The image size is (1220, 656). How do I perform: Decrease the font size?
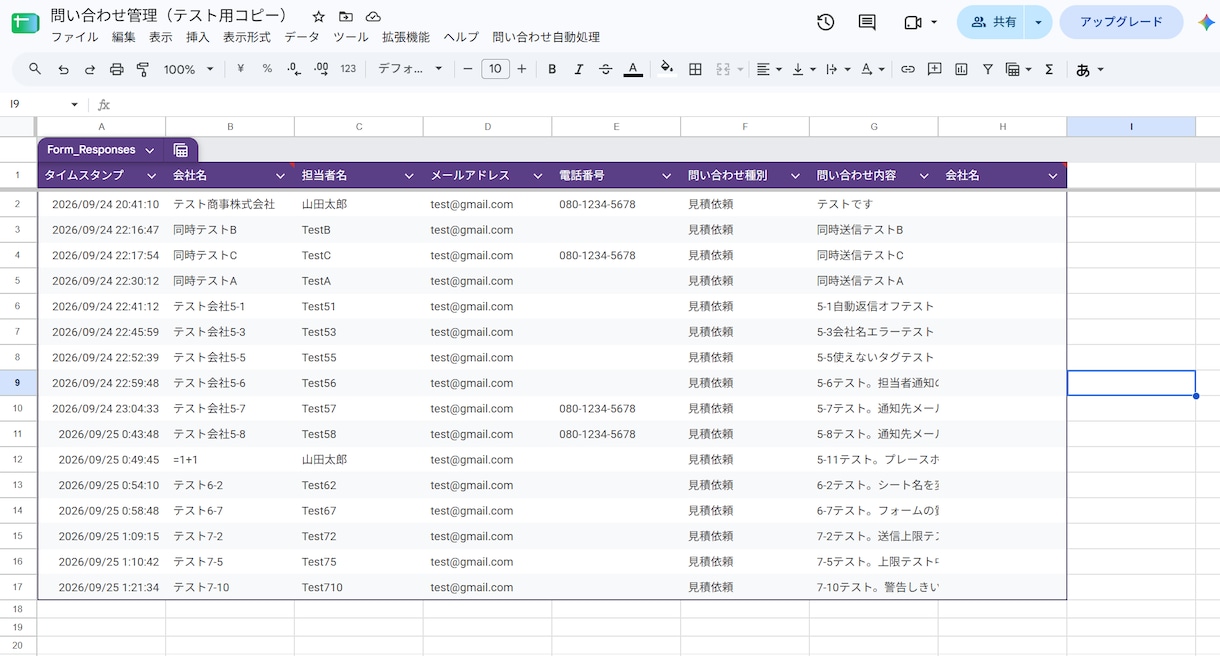[x=467, y=69]
